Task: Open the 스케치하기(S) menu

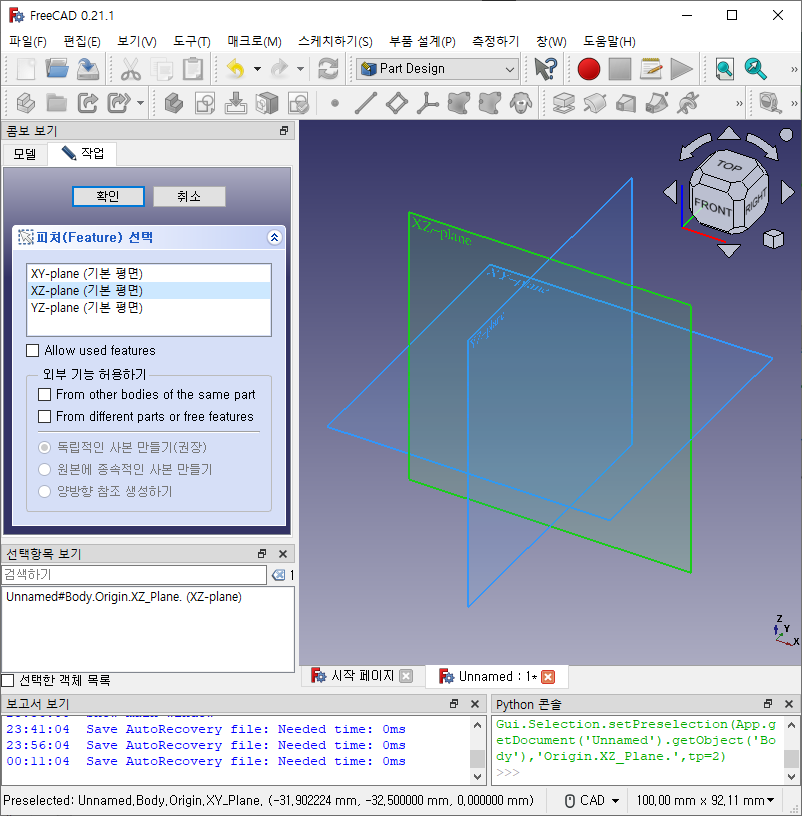Action: tap(335, 41)
